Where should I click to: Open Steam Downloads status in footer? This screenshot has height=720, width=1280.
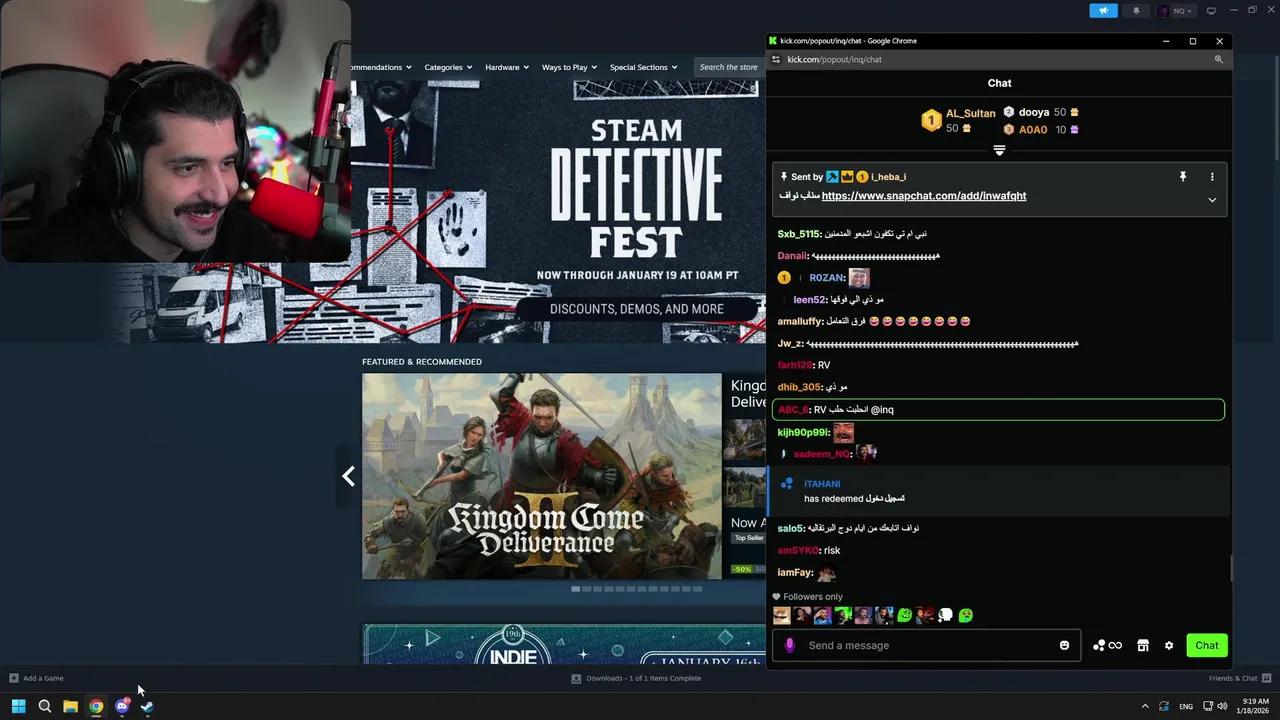coord(636,678)
